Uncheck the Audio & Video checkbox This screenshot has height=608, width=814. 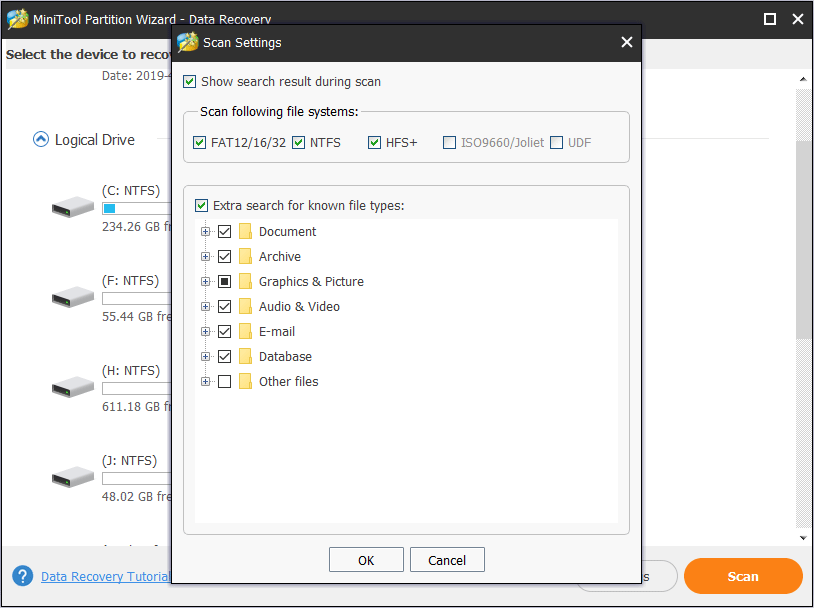(x=224, y=306)
